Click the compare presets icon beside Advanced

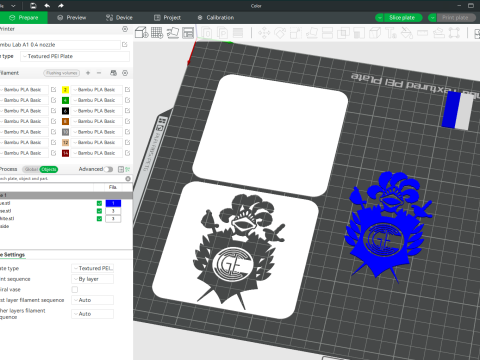(x=128, y=169)
